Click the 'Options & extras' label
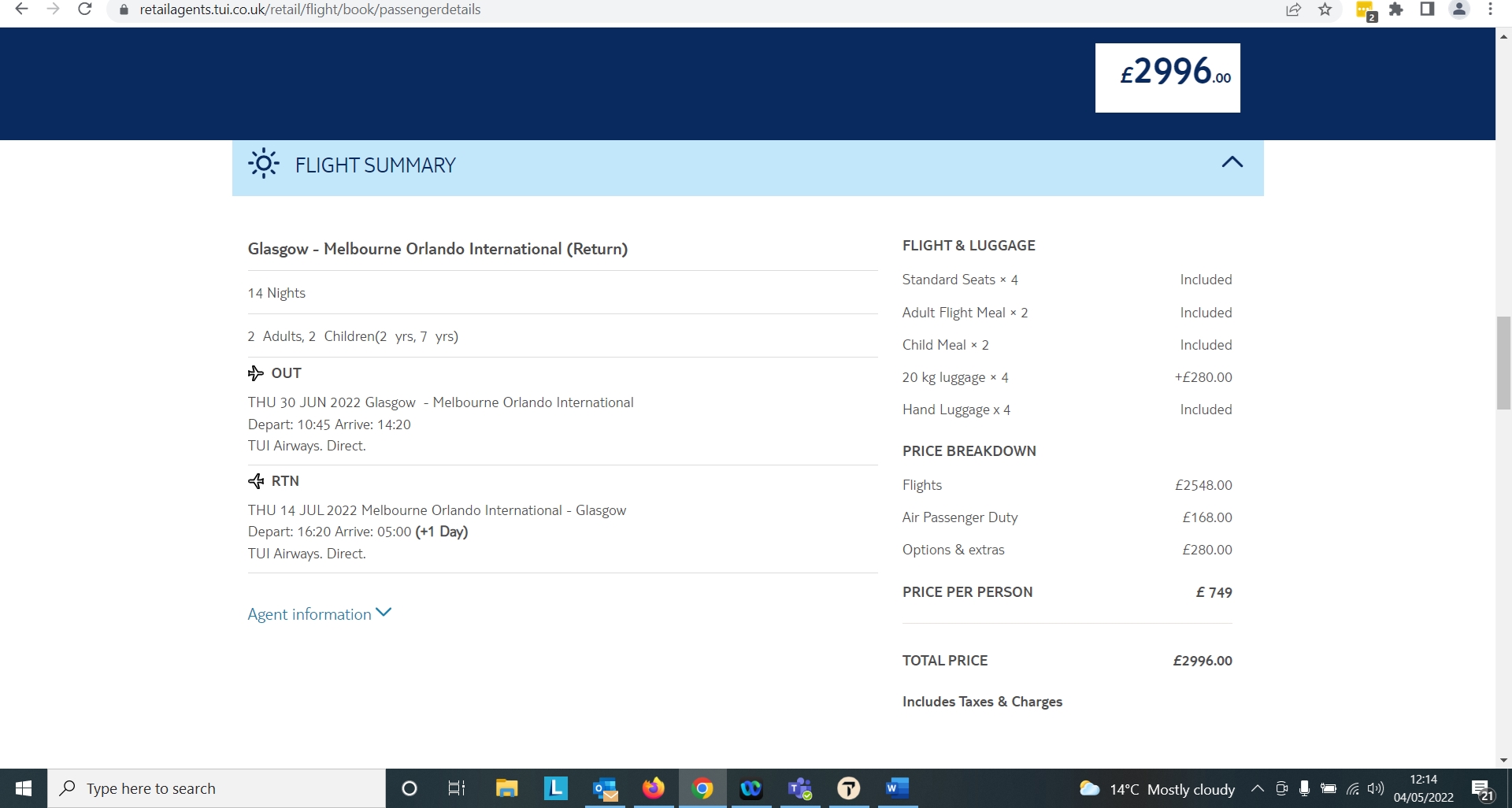This screenshot has height=808, width=1512. pos(954,550)
